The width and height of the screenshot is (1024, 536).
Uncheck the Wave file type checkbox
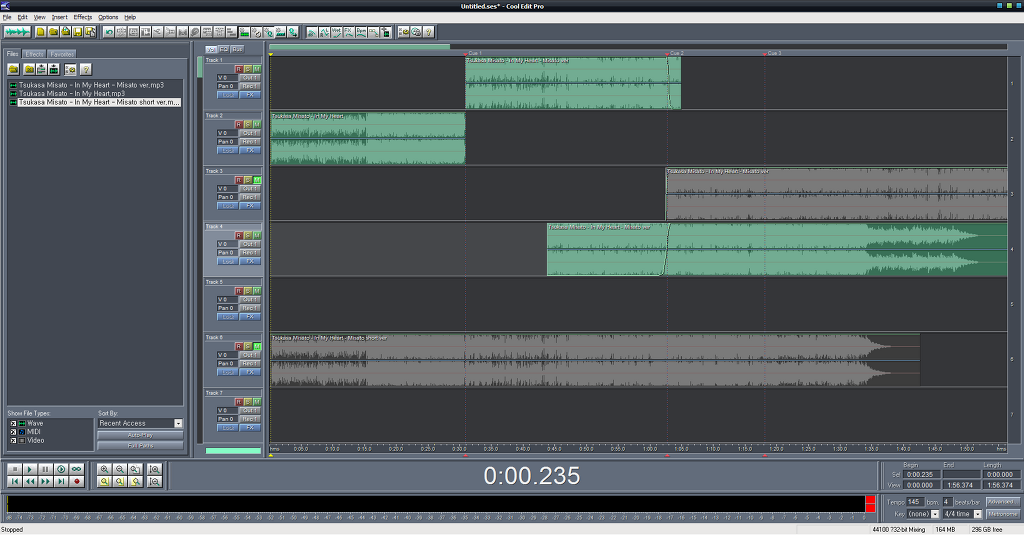(14, 423)
